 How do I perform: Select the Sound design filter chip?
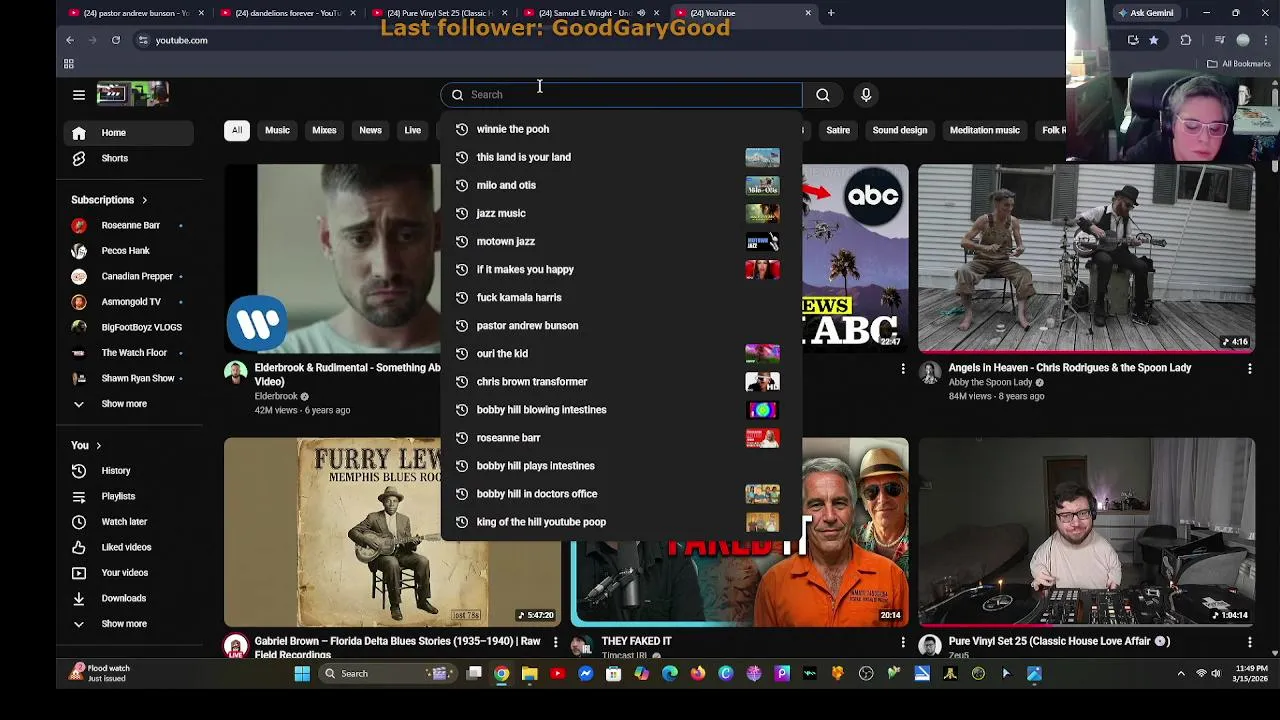900,130
